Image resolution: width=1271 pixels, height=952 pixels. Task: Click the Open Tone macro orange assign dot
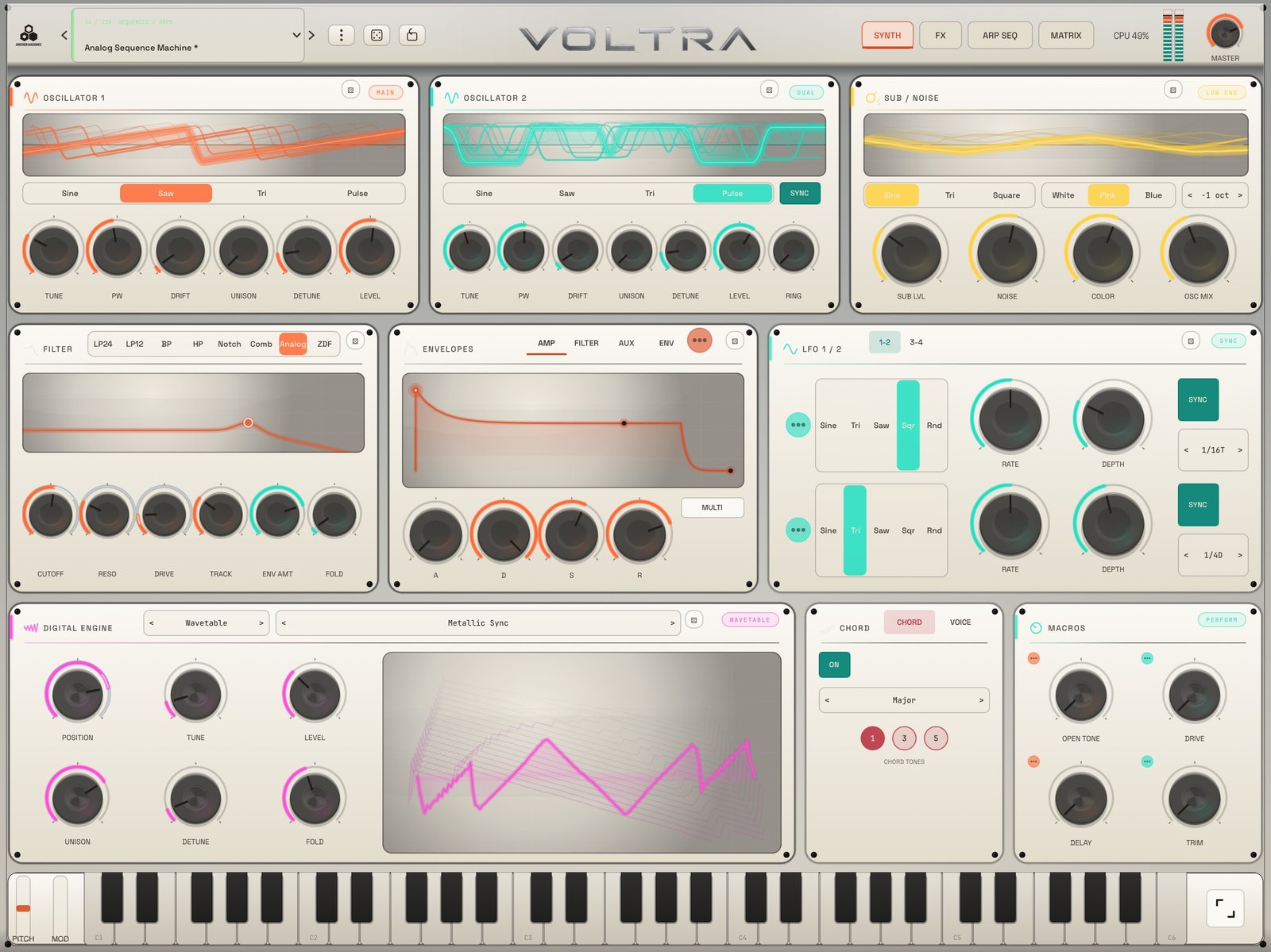[x=1033, y=658]
